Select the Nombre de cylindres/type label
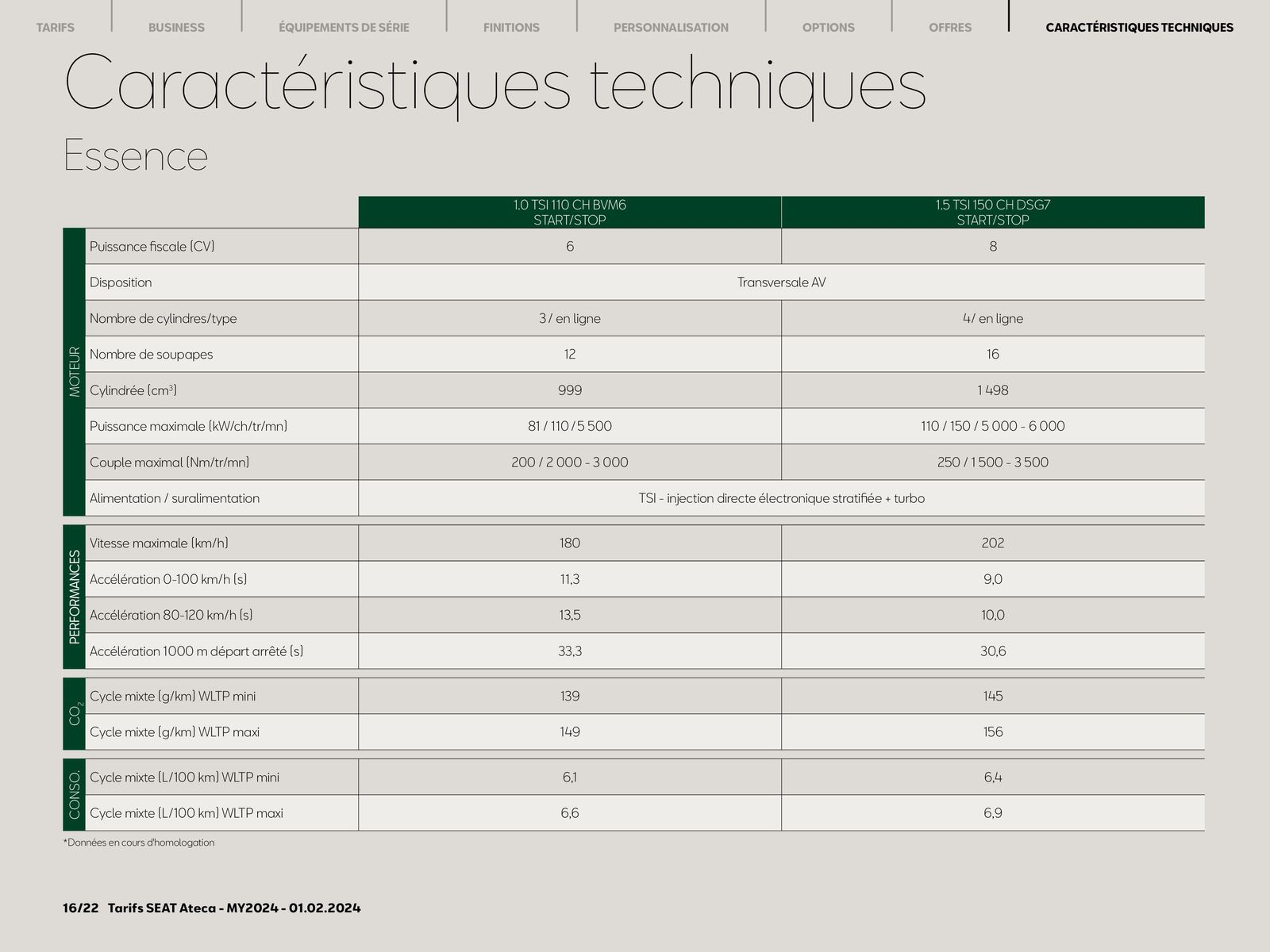Screen dimensions: 1270x952 163,318
